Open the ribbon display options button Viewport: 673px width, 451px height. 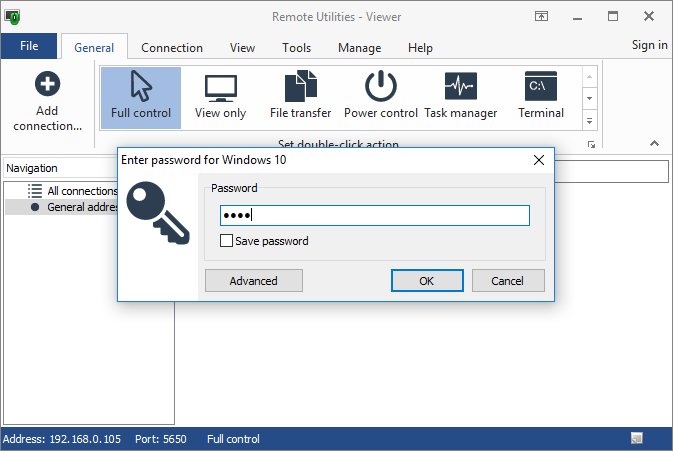541,16
